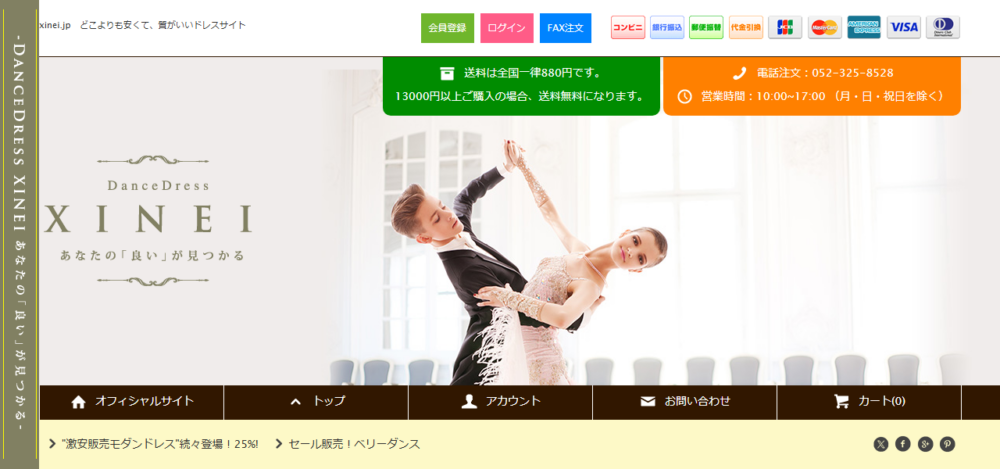Click the 銀行振込 payment icon
The image size is (1000, 469).
click(667, 27)
